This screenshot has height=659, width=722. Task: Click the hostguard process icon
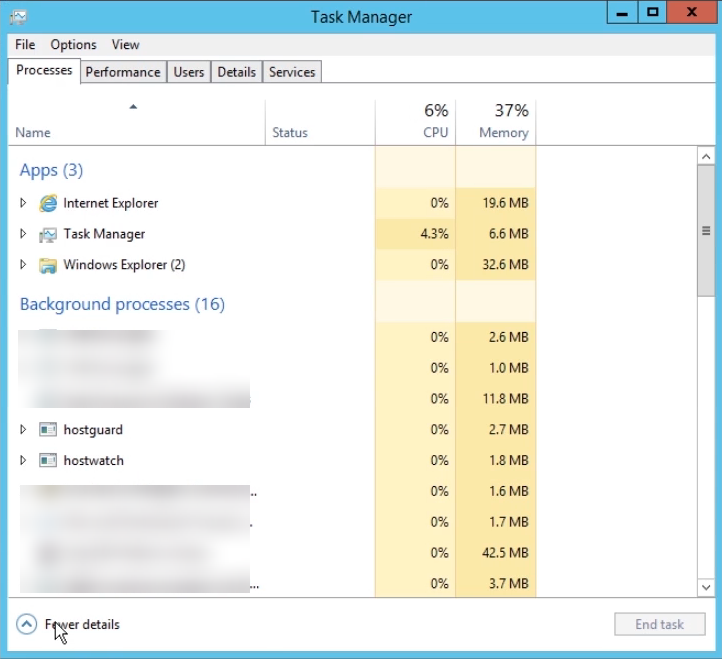point(48,430)
